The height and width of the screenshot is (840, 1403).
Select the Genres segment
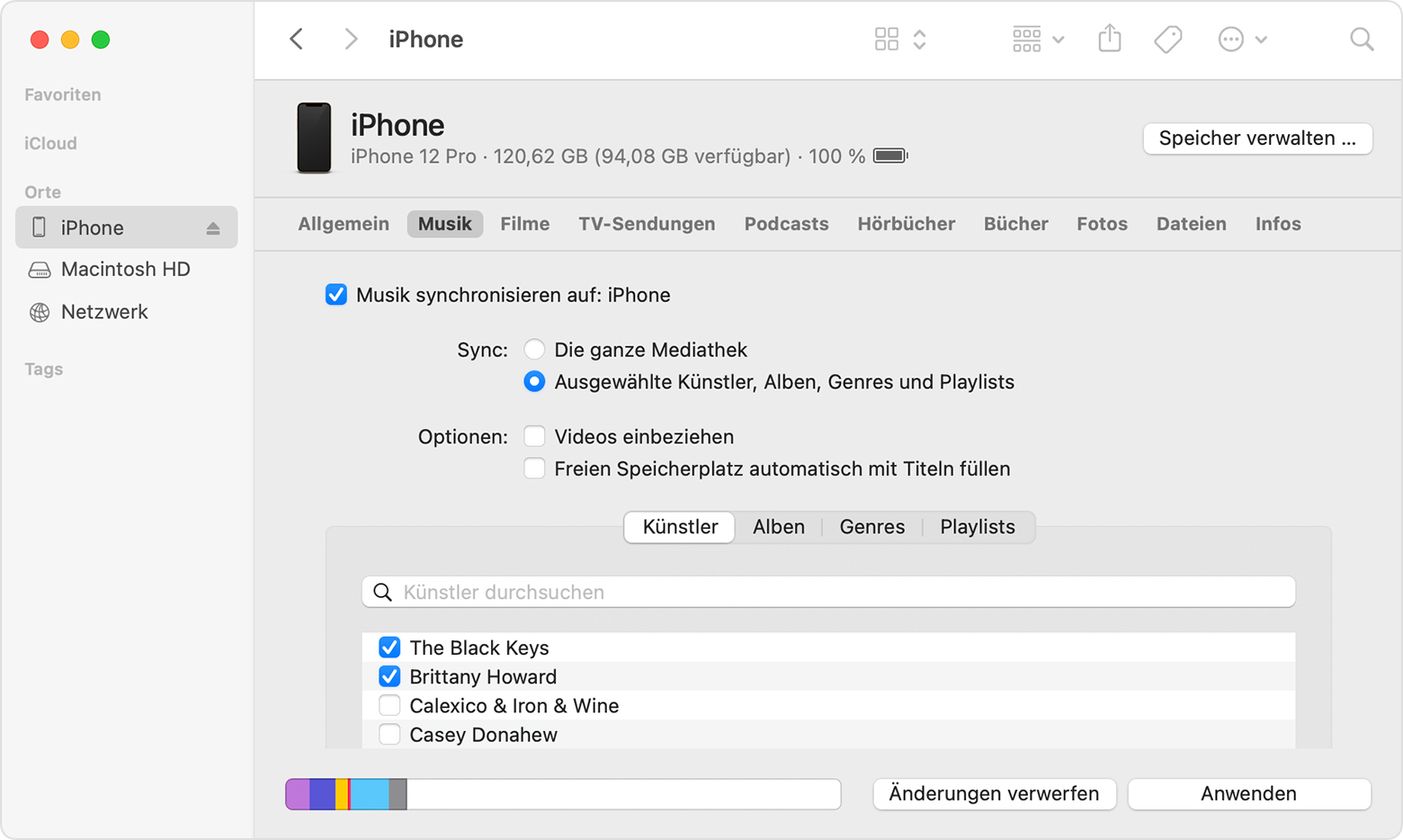tap(872, 527)
